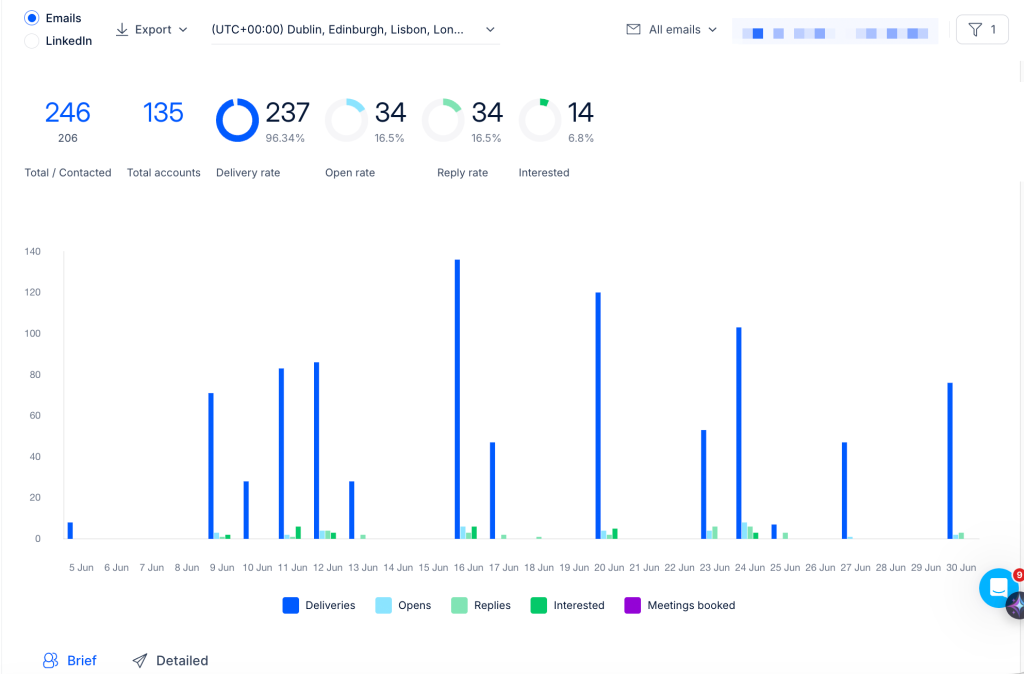
Task: Click the people icon next to Brief
Action: 50,660
